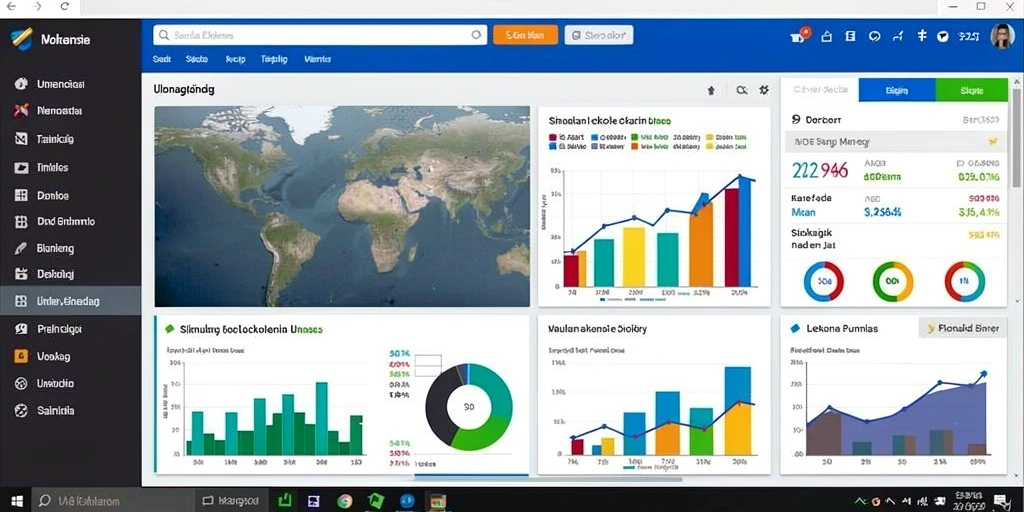Click the scroll-up arrow on right panel
This screenshot has width=1024, height=512.
1017,82
